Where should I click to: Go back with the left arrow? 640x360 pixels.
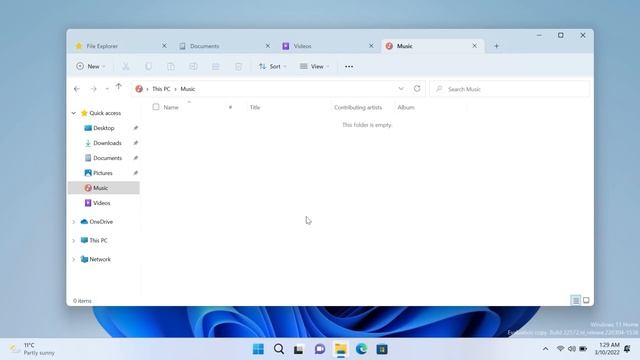[x=77, y=89]
